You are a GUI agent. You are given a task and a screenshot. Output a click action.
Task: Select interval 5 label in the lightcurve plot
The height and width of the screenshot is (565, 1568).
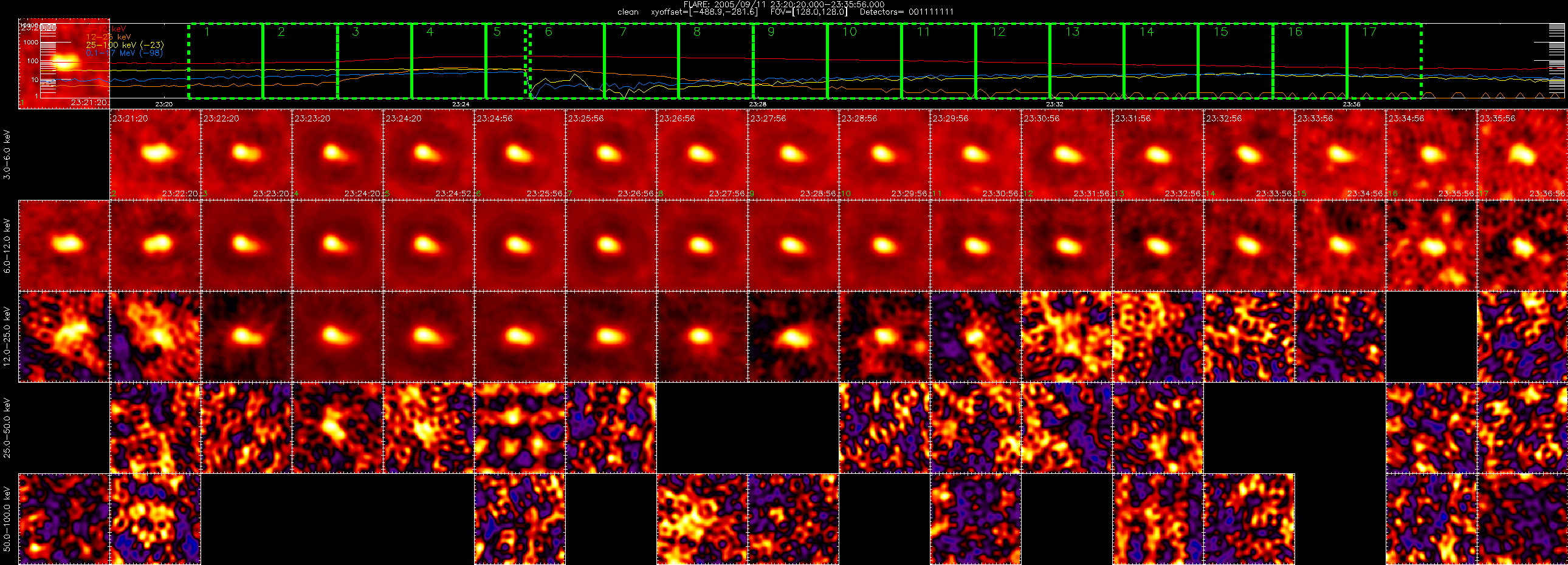point(497,32)
